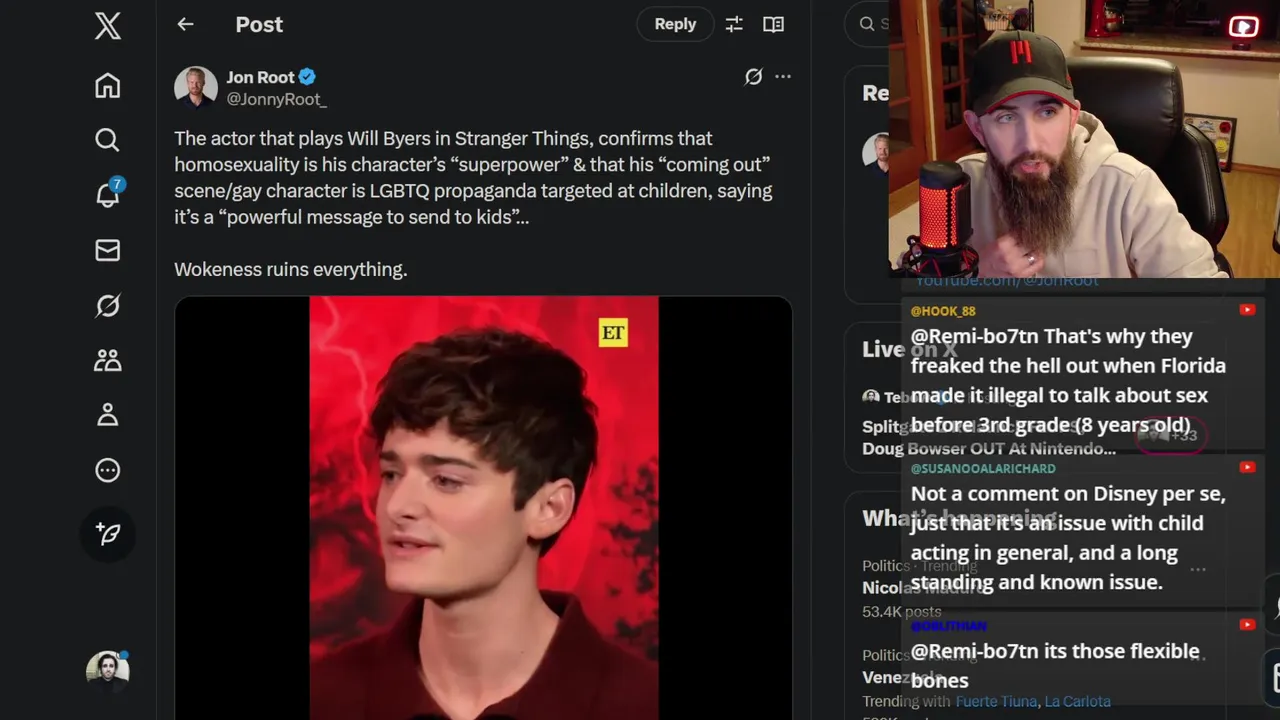Compose a new post with feather button
The width and height of the screenshot is (1280, 720).
point(108,534)
